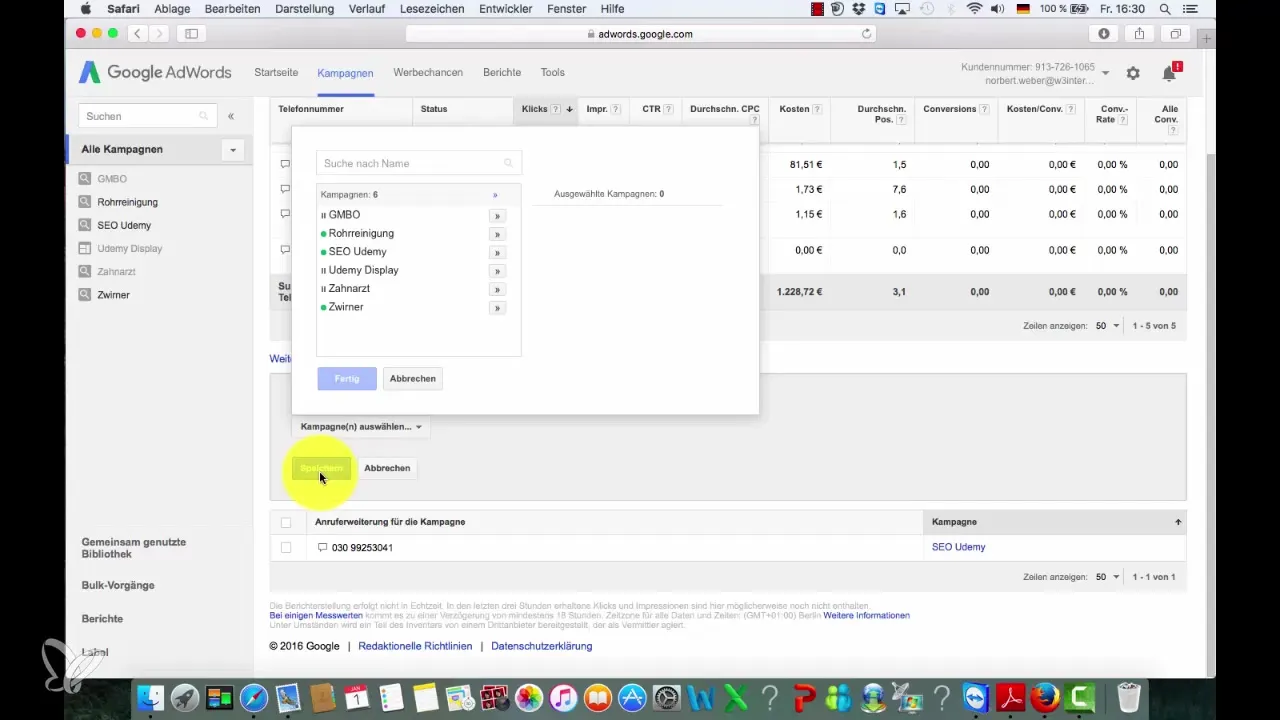Tick the checkbox for 030 99253041 row

point(286,547)
